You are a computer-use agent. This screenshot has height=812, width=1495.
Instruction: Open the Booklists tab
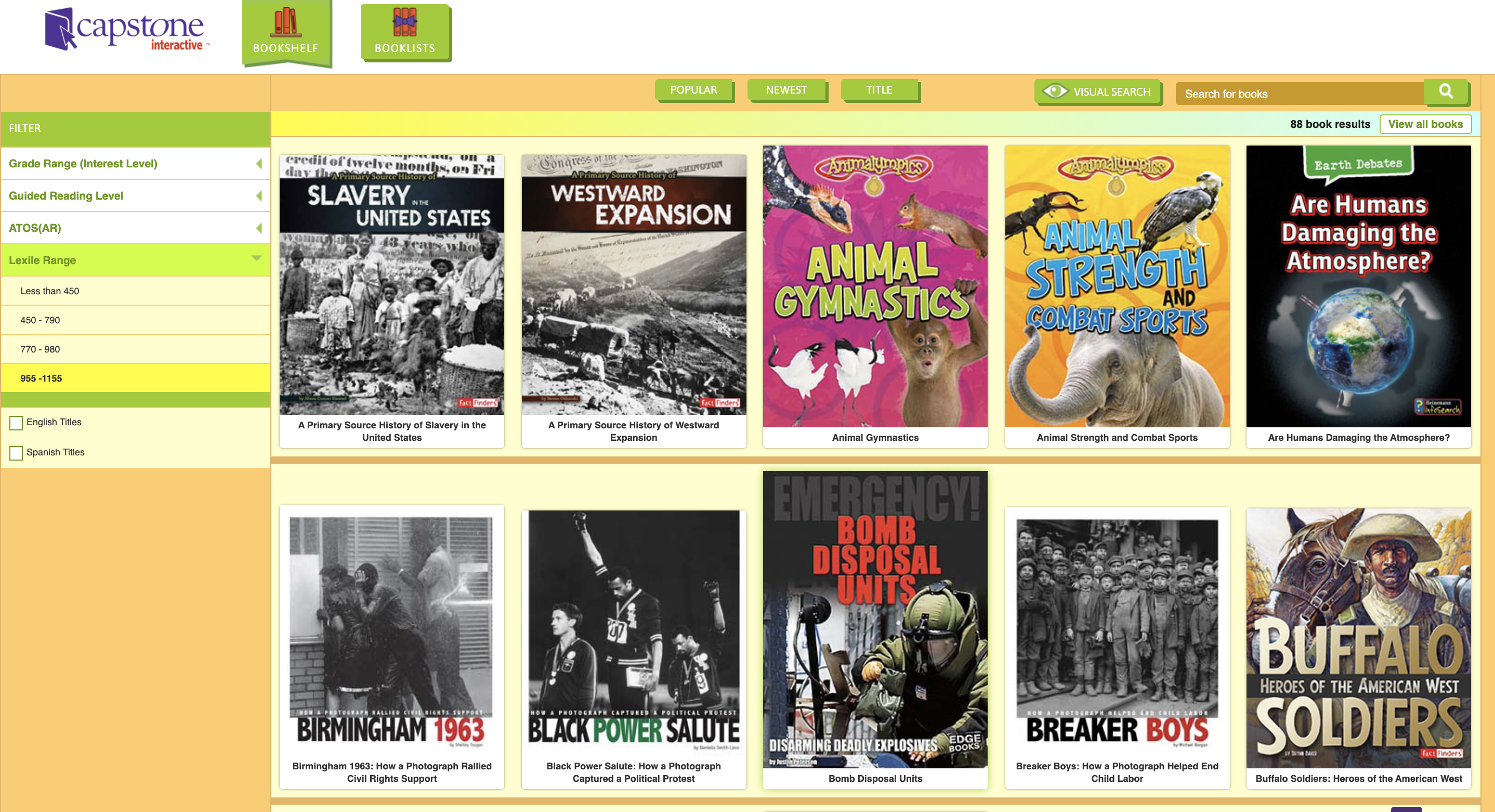point(405,33)
